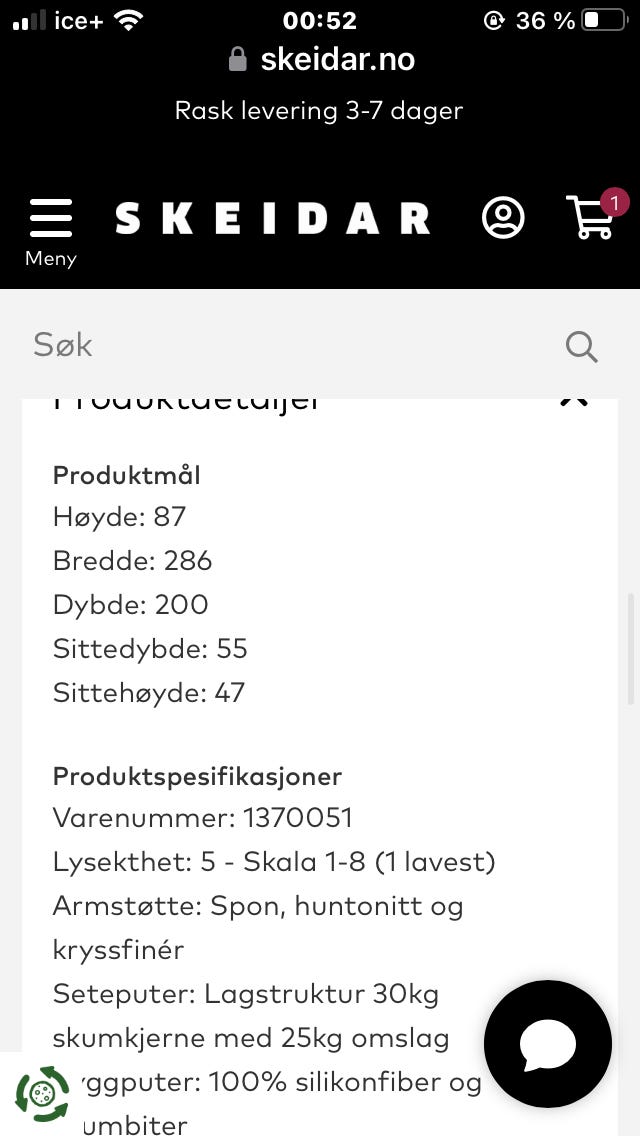Collapse the Produktdetaljer section chevron

click(574, 400)
